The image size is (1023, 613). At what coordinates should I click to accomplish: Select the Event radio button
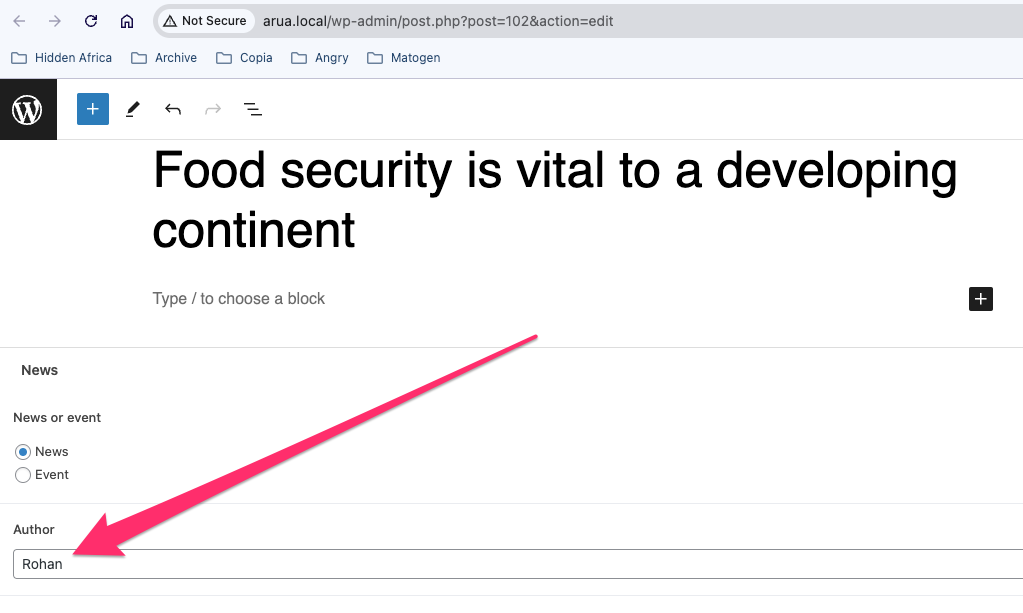click(x=24, y=475)
